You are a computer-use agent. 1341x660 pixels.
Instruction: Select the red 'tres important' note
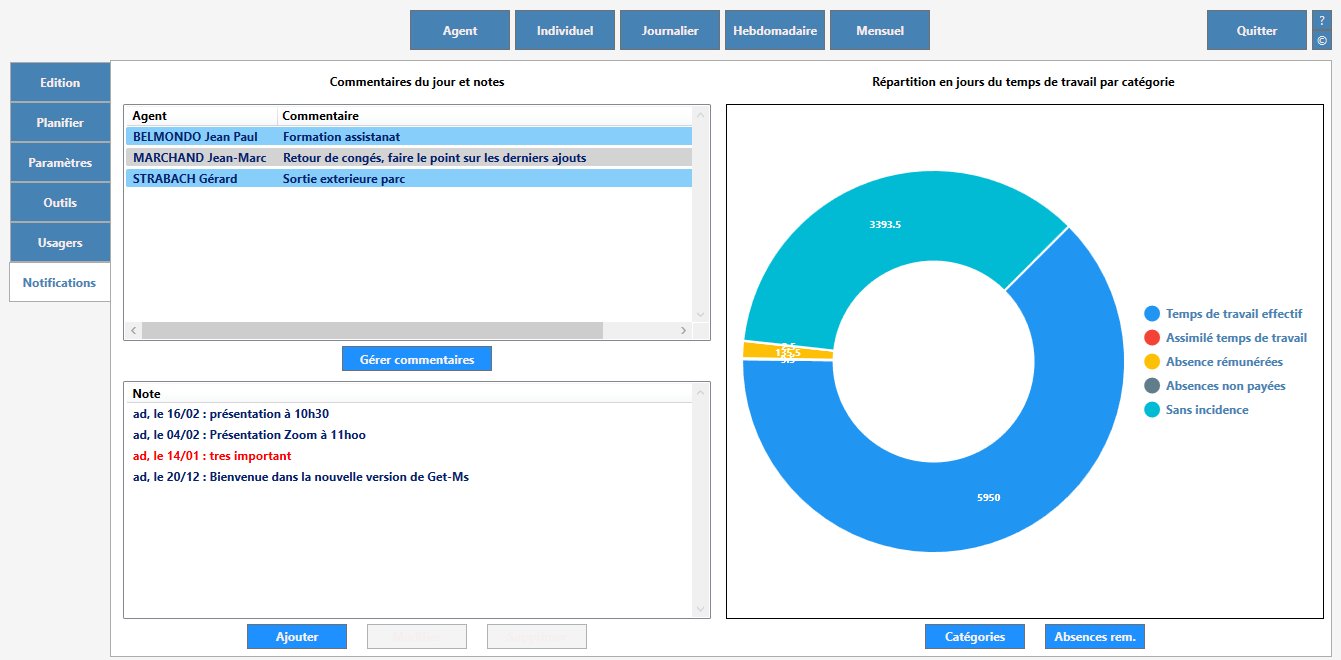212,456
